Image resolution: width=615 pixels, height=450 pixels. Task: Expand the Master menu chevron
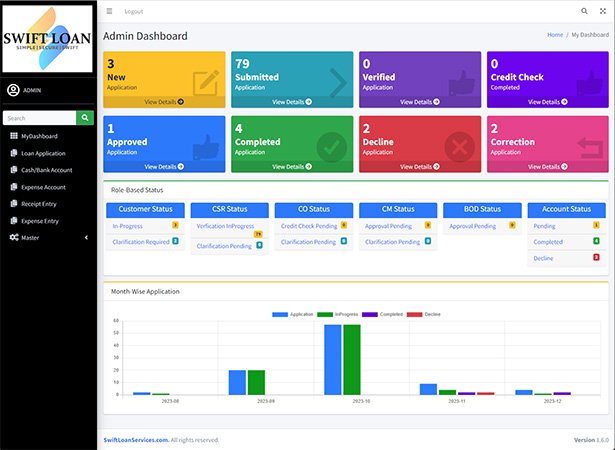[x=86, y=237]
